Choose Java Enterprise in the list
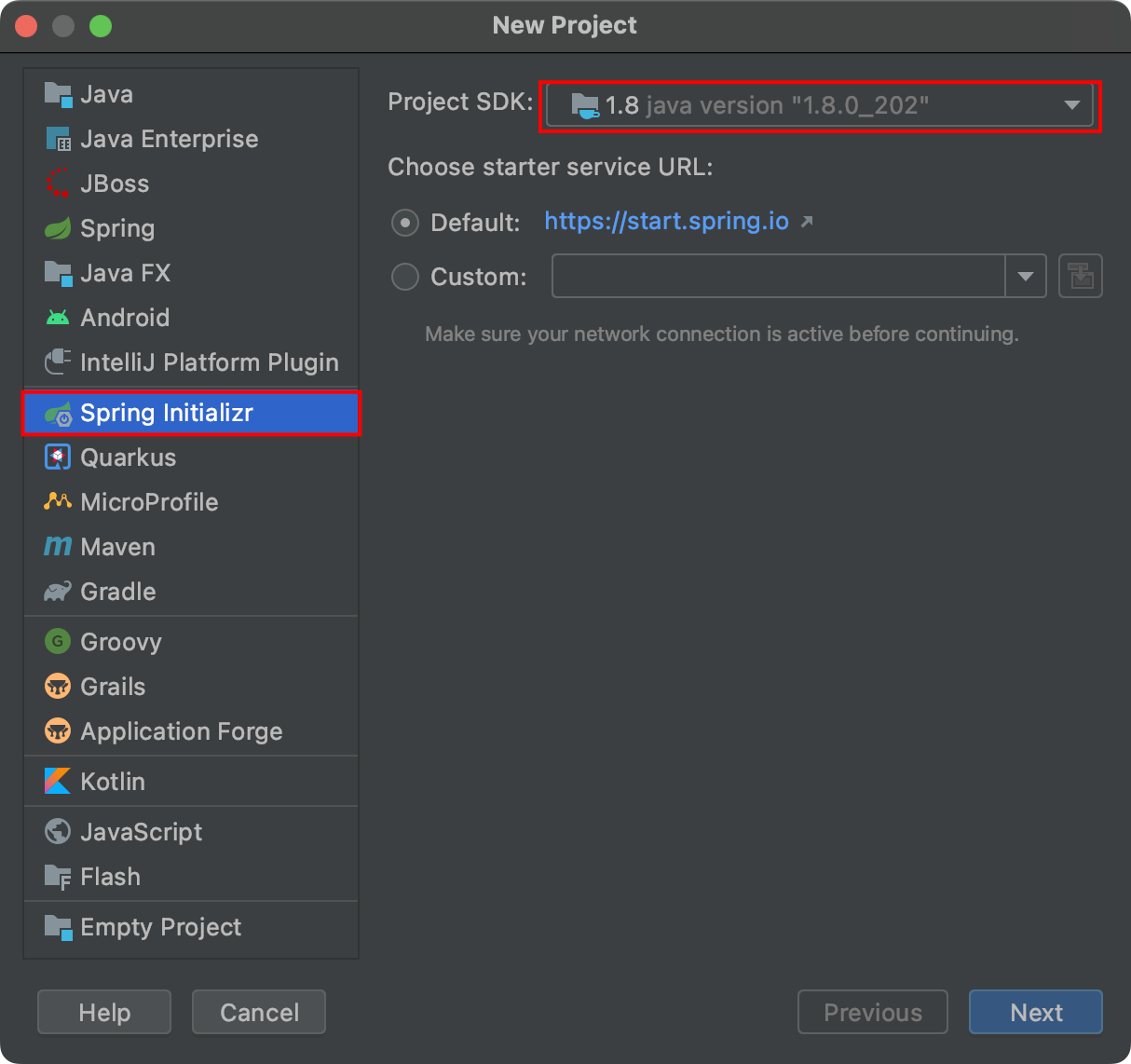 coord(191,139)
